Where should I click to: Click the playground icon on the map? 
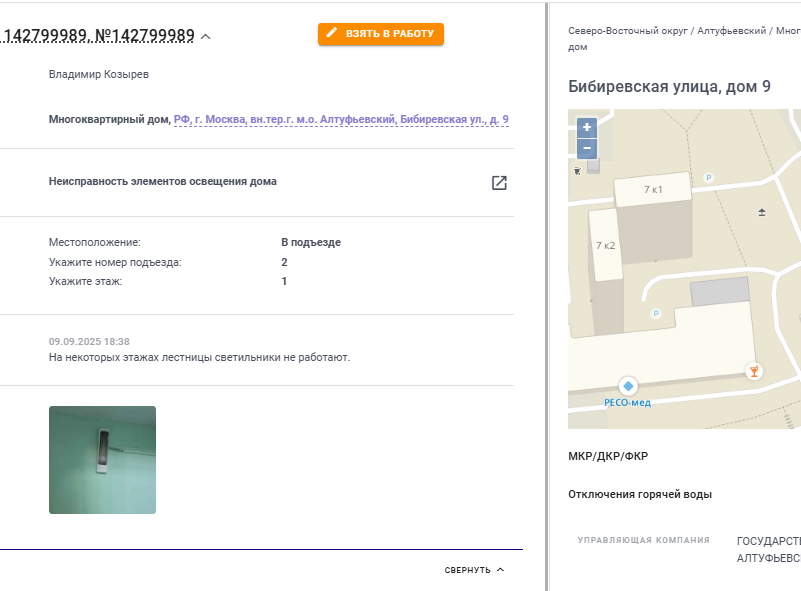tap(762, 212)
